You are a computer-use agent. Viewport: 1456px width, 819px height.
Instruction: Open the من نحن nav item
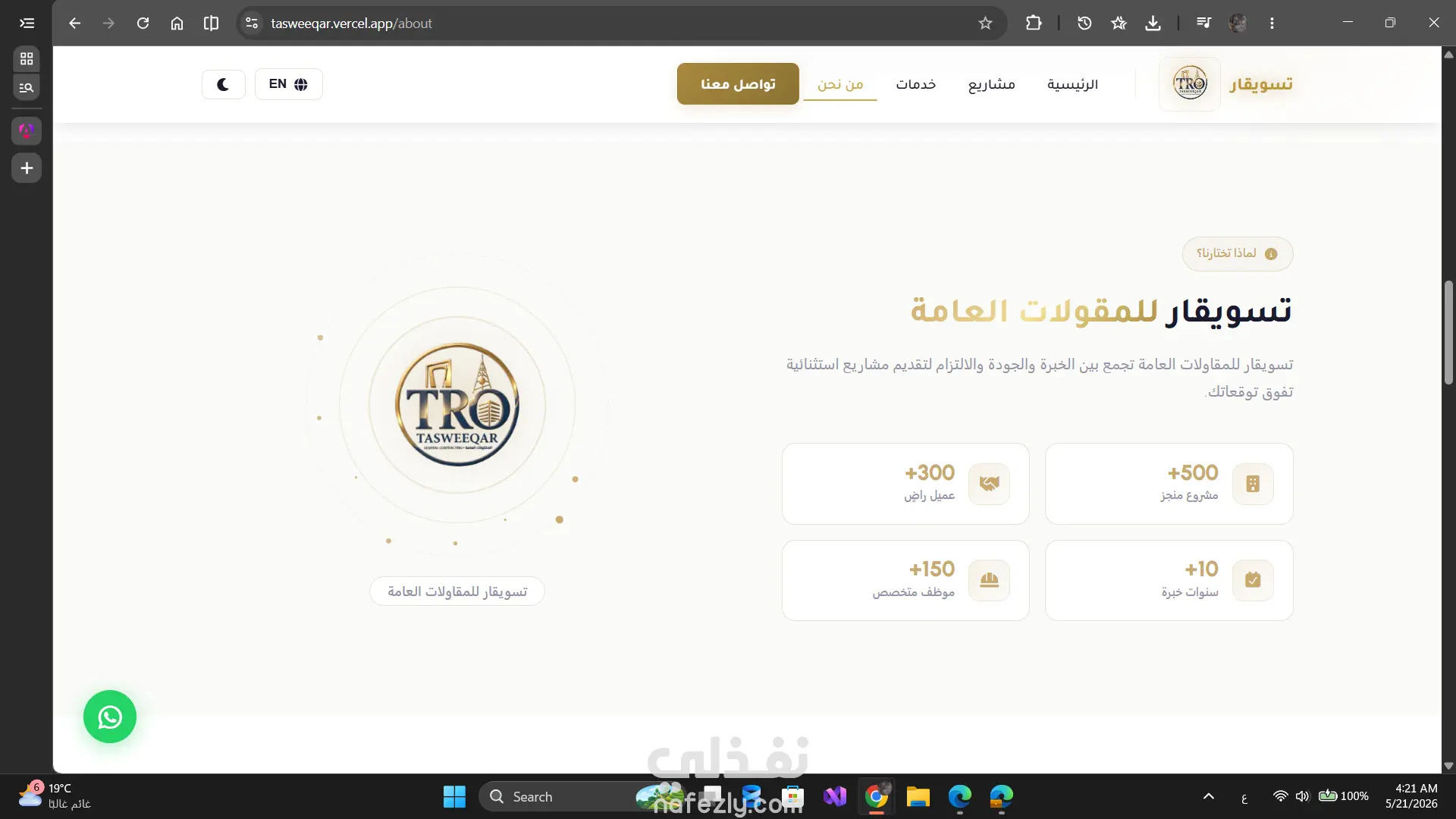click(x=840, y=84)
